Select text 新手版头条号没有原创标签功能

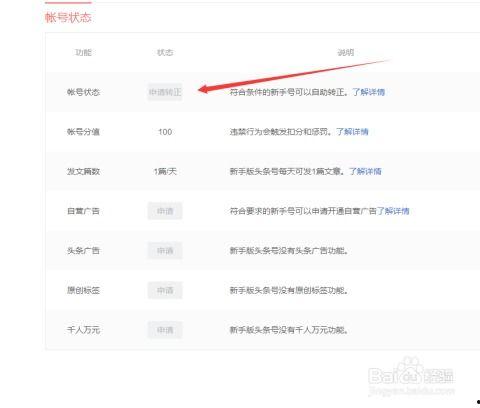tap(288, 290)
